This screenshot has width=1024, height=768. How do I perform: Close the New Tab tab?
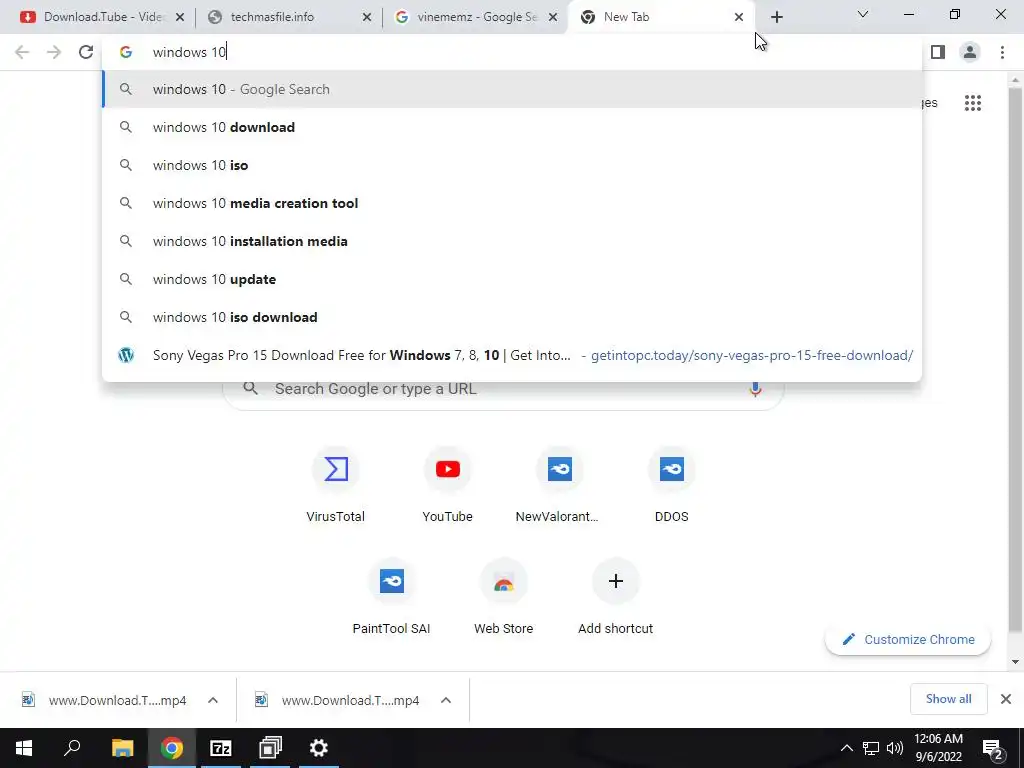pyautogui.click(x=739, y=18)
